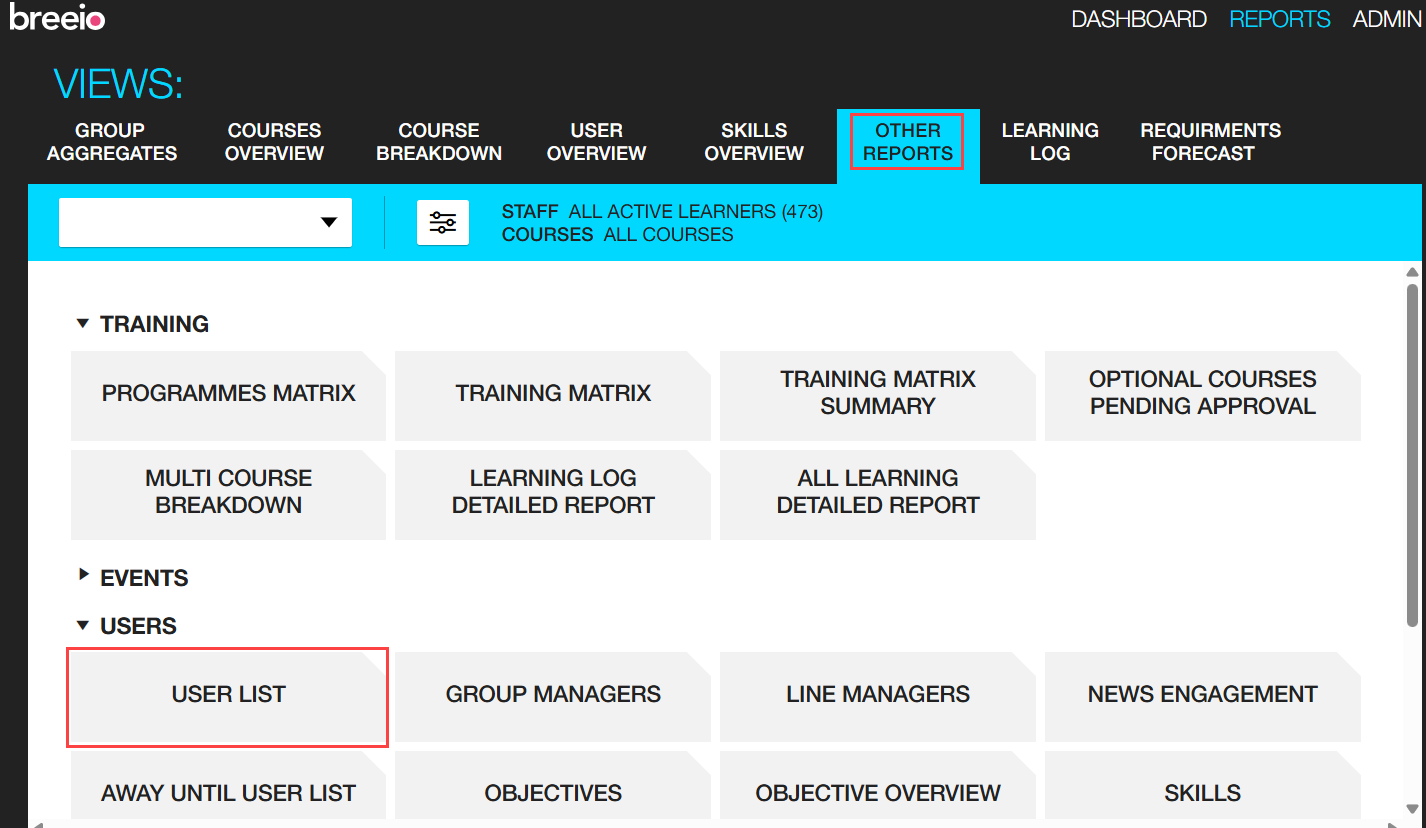
Task: Collapse the Training section
Action: pyautogui.click(x=83, y=324)
